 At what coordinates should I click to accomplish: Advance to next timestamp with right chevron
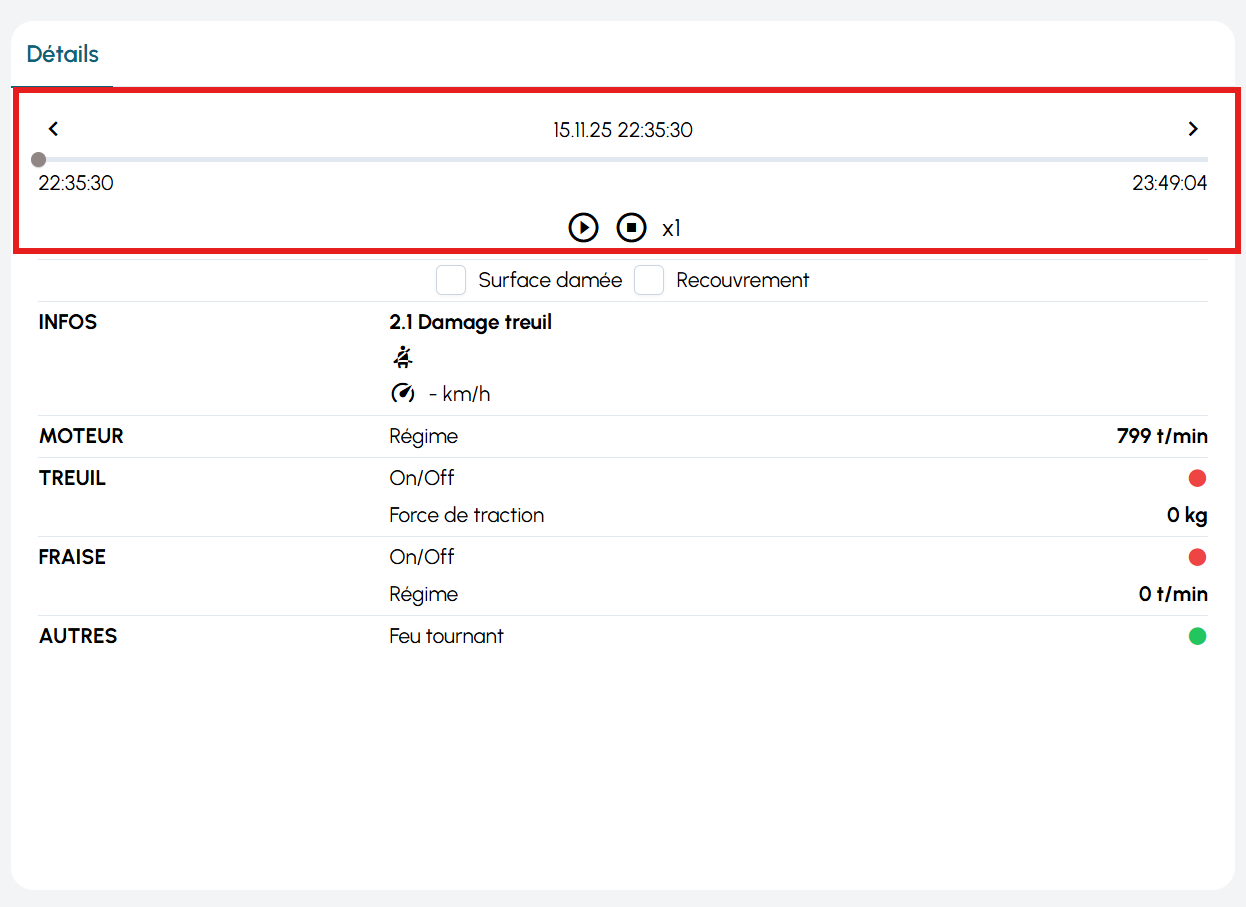[1192, 129]
